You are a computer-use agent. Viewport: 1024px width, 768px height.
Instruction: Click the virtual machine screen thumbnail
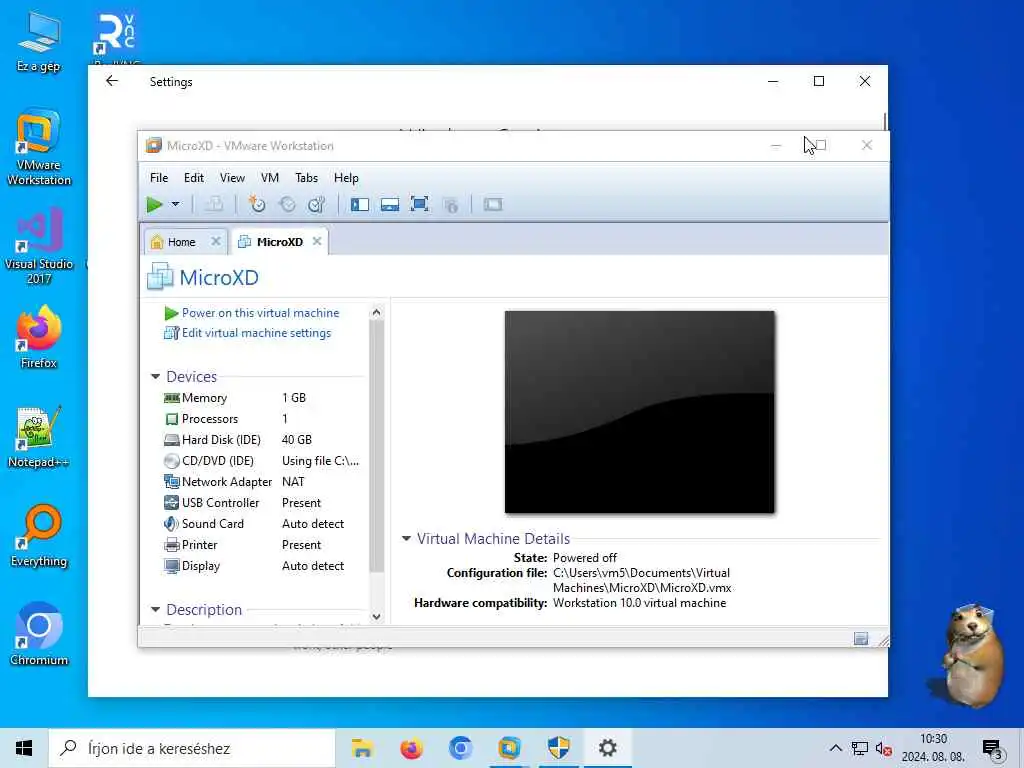pyautogui.click(x=639, y=412)
